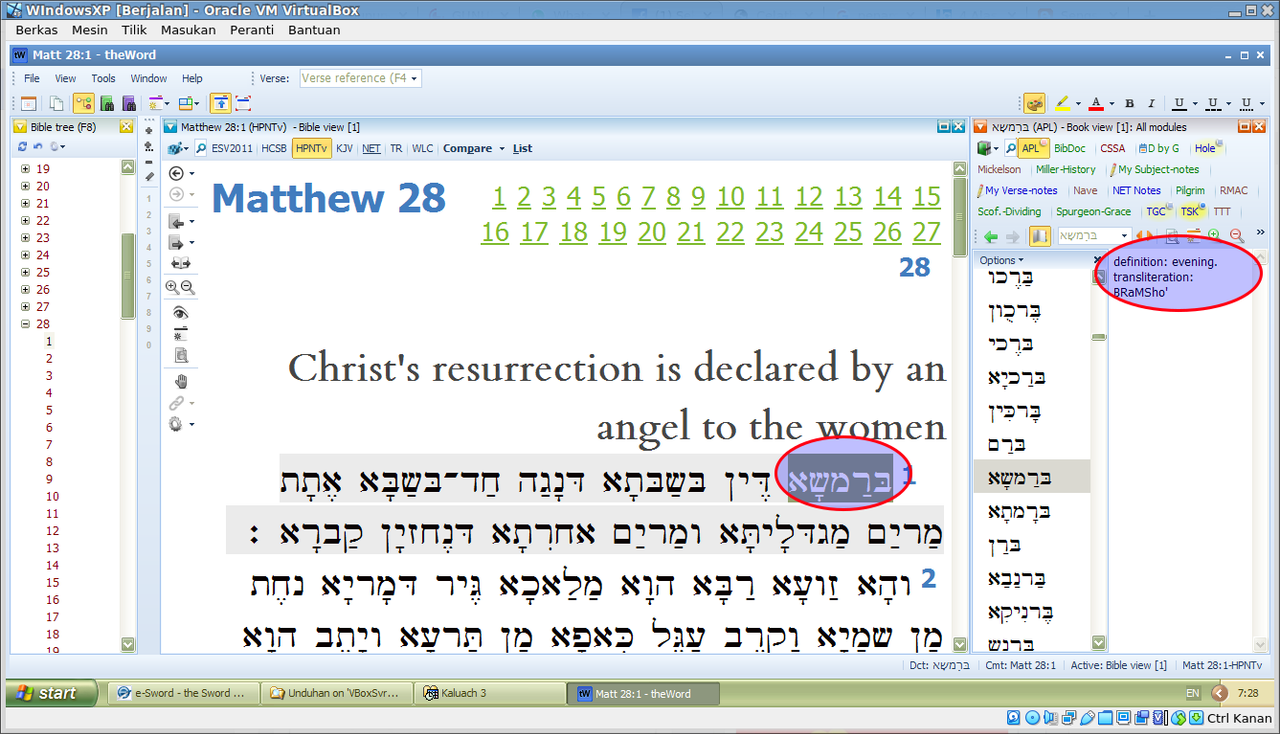1280x734 pixels.
Task: Toggle bold formatting
Action: point(1129,103)
